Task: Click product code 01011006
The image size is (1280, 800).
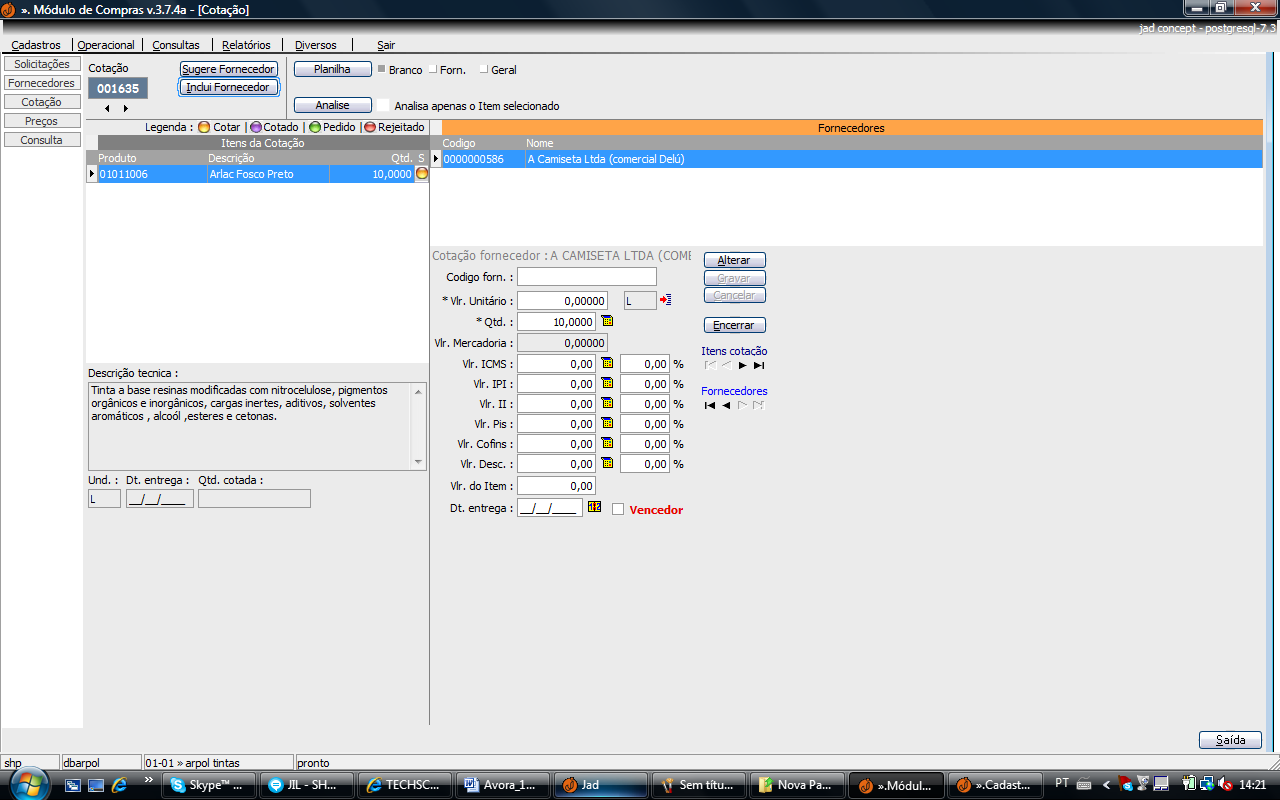Action: (x=124, y=174)
